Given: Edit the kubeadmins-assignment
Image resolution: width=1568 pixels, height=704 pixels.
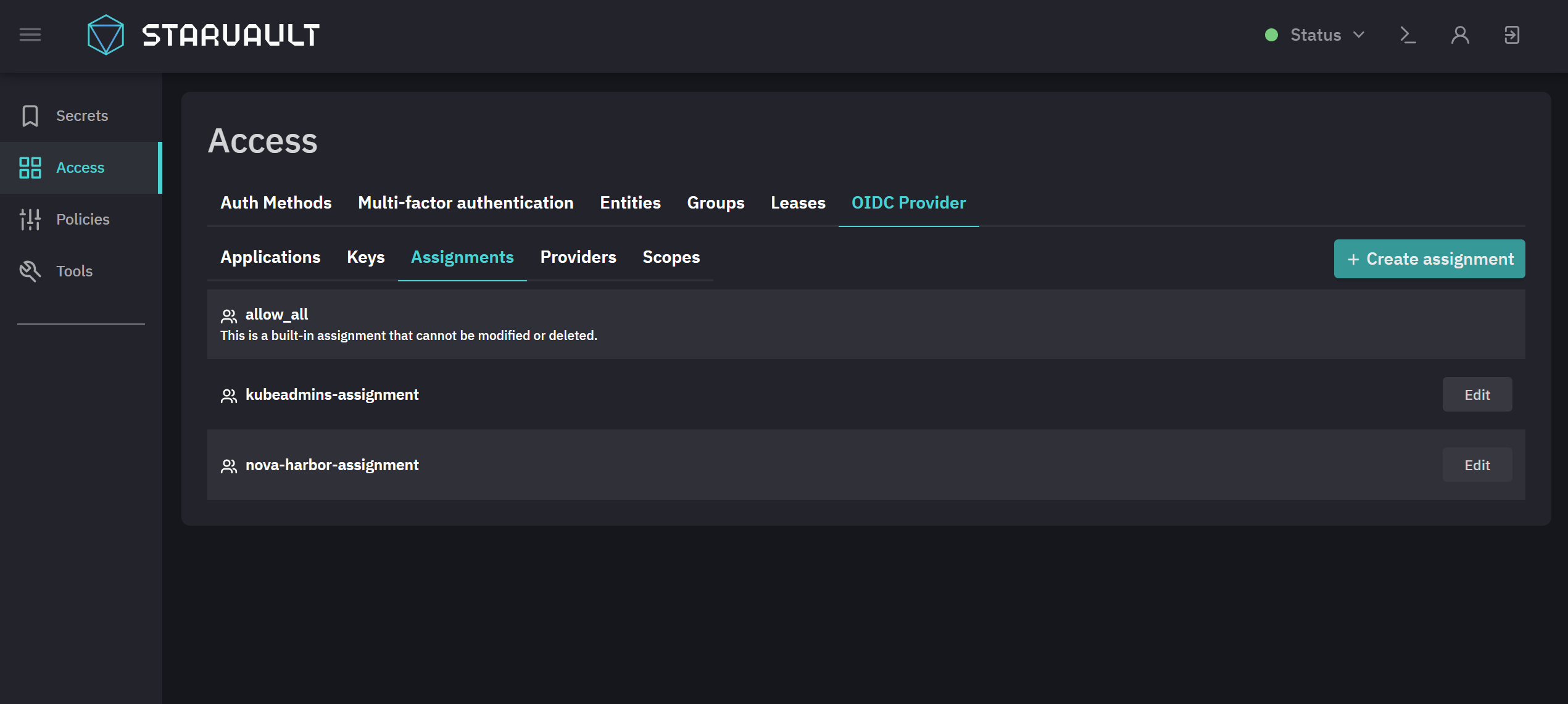Looking at the screenshot, I should (x=1477, y=394).
